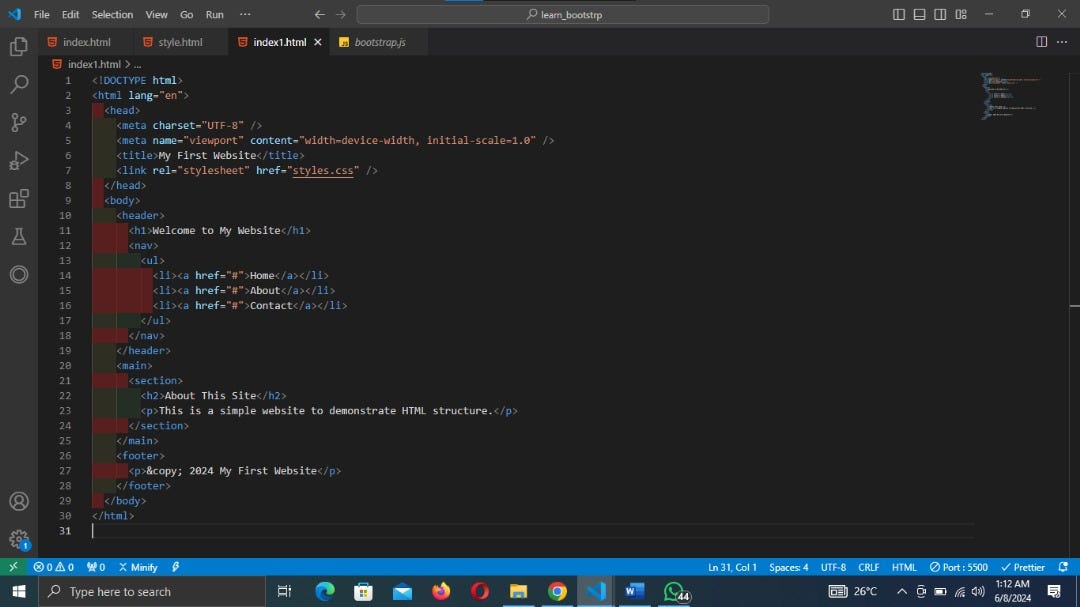Screen dimensions: 1080x607
Task: Open the View menu
Action: tap(156, 14)
